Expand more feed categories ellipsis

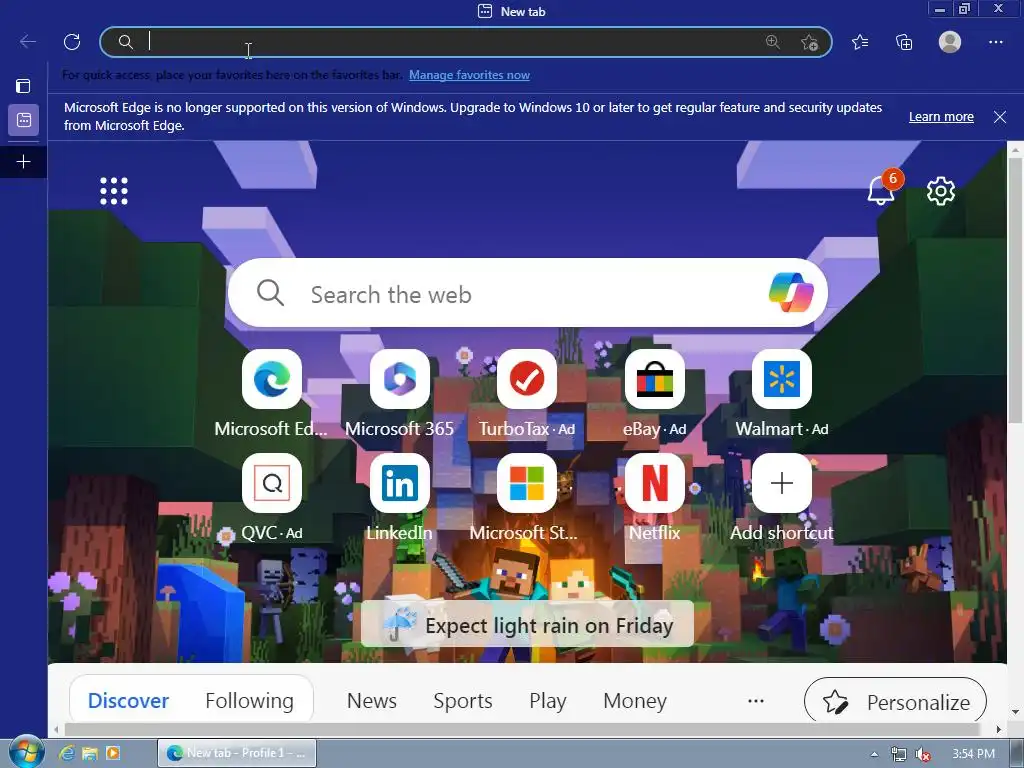[756, 700]
